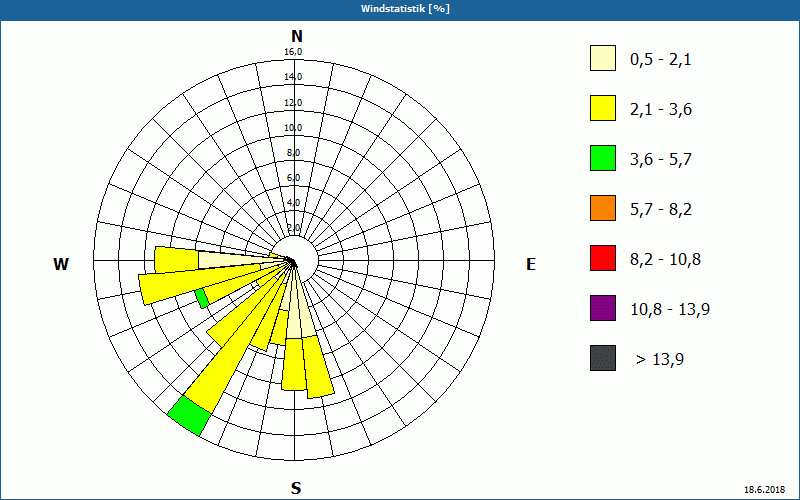800x500 pixels.
Task: Click the '2,1 - 3,6' legend label
Action: point(661,110)
